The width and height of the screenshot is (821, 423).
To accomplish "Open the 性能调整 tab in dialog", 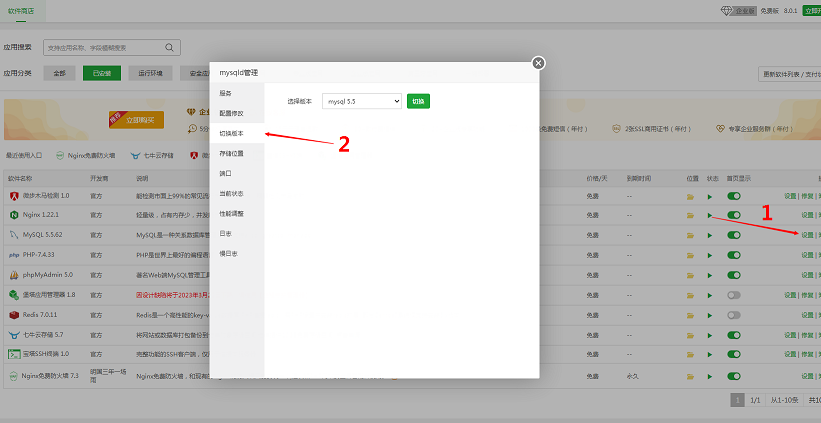I will tap(231, 213).
